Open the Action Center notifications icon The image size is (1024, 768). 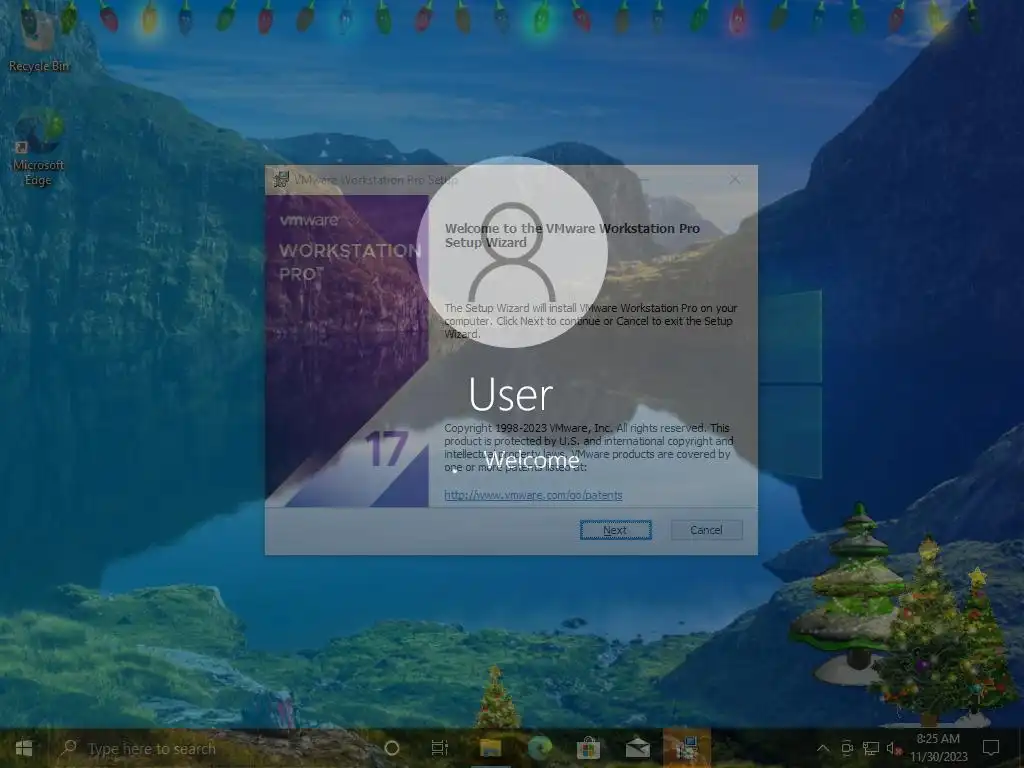991,748
